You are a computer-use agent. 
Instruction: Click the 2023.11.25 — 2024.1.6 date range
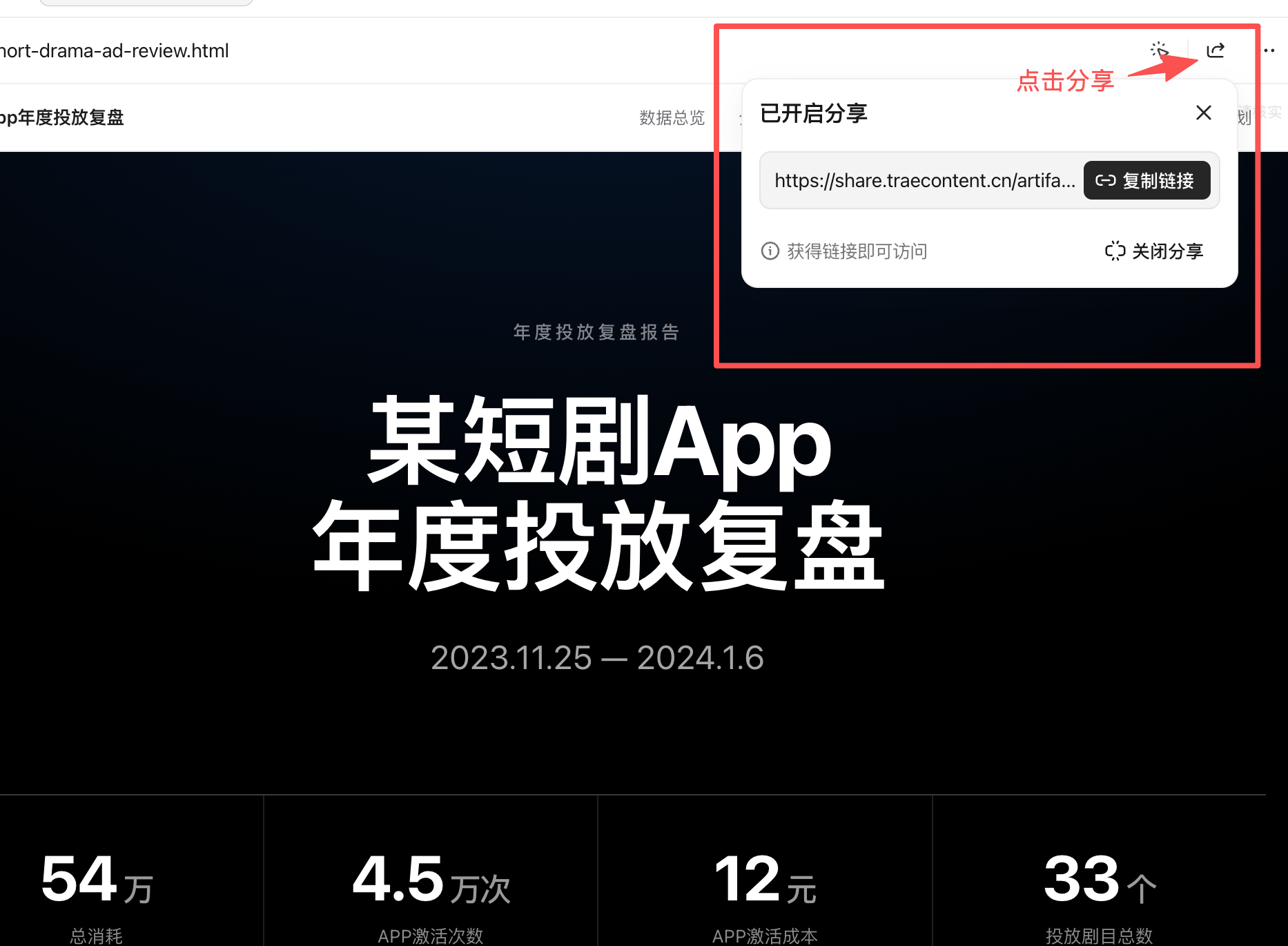point(597,657)
